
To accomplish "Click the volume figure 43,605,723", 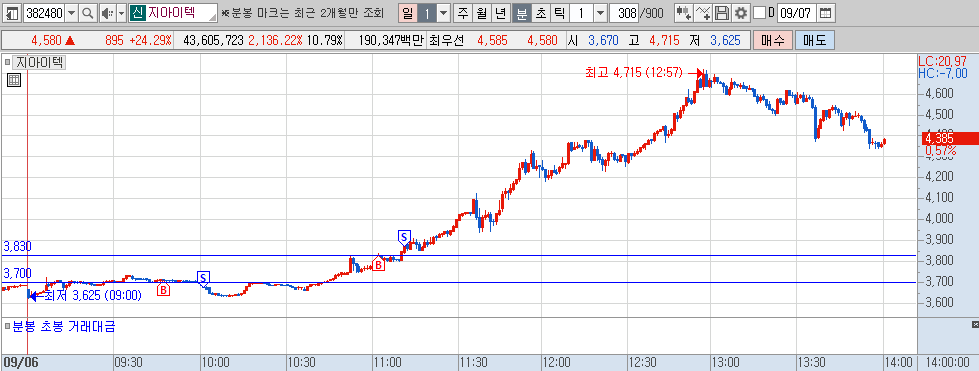I will tap(213, 41).
